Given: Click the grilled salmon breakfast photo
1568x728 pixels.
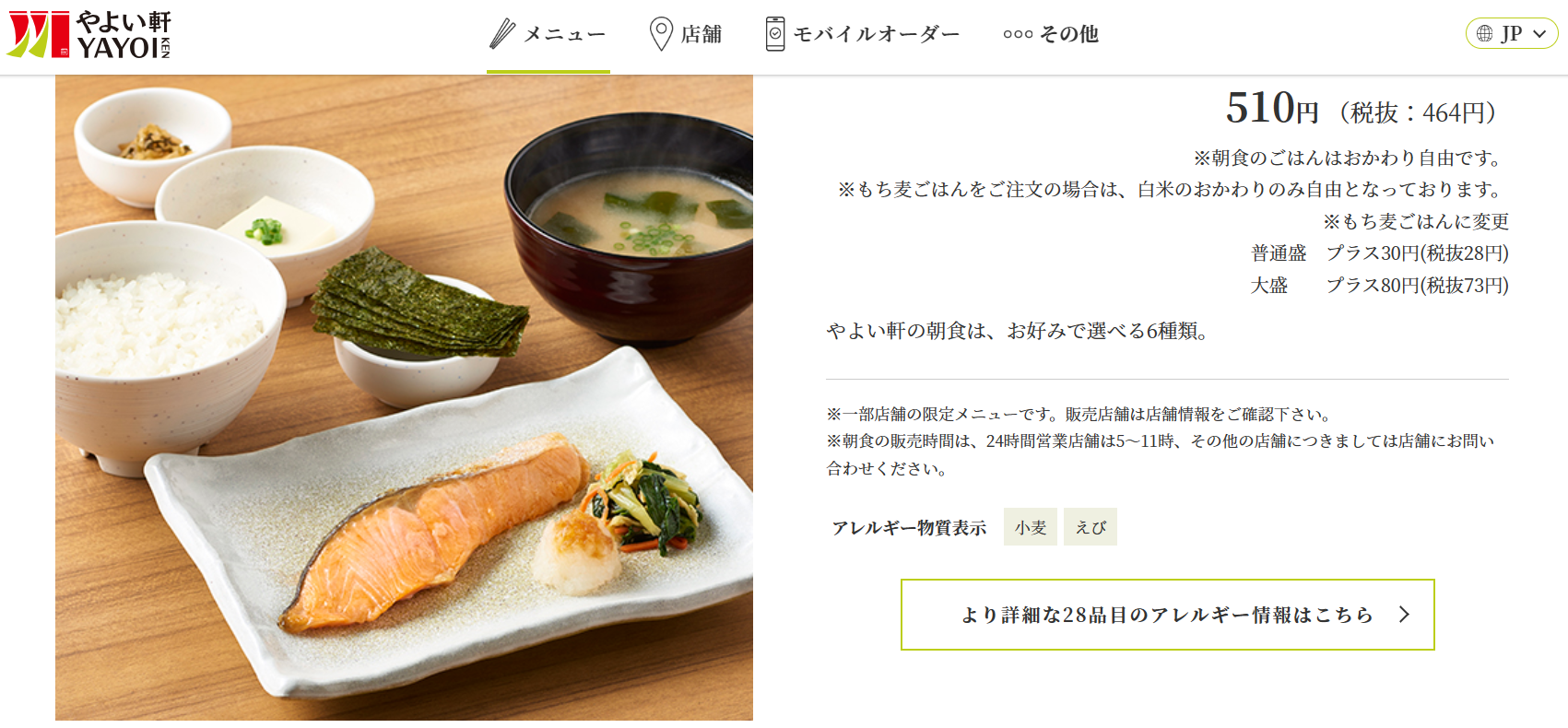Looking at the screenshot, I should [404, 397].
